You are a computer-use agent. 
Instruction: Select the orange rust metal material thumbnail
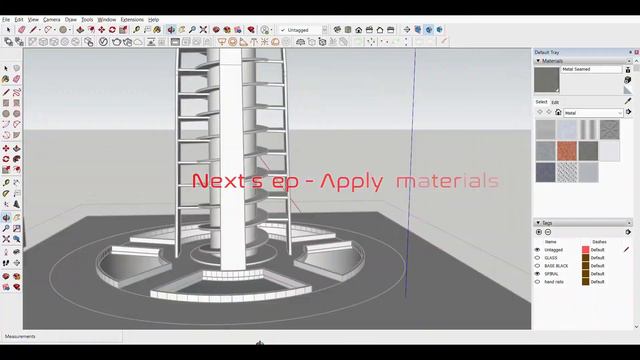pyautogui.click(x=567, y=151)
